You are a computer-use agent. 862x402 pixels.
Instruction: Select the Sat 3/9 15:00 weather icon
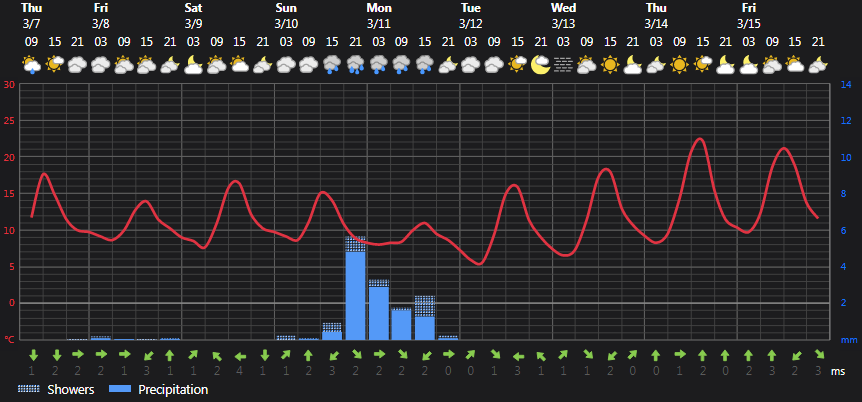tap(240, 65)
